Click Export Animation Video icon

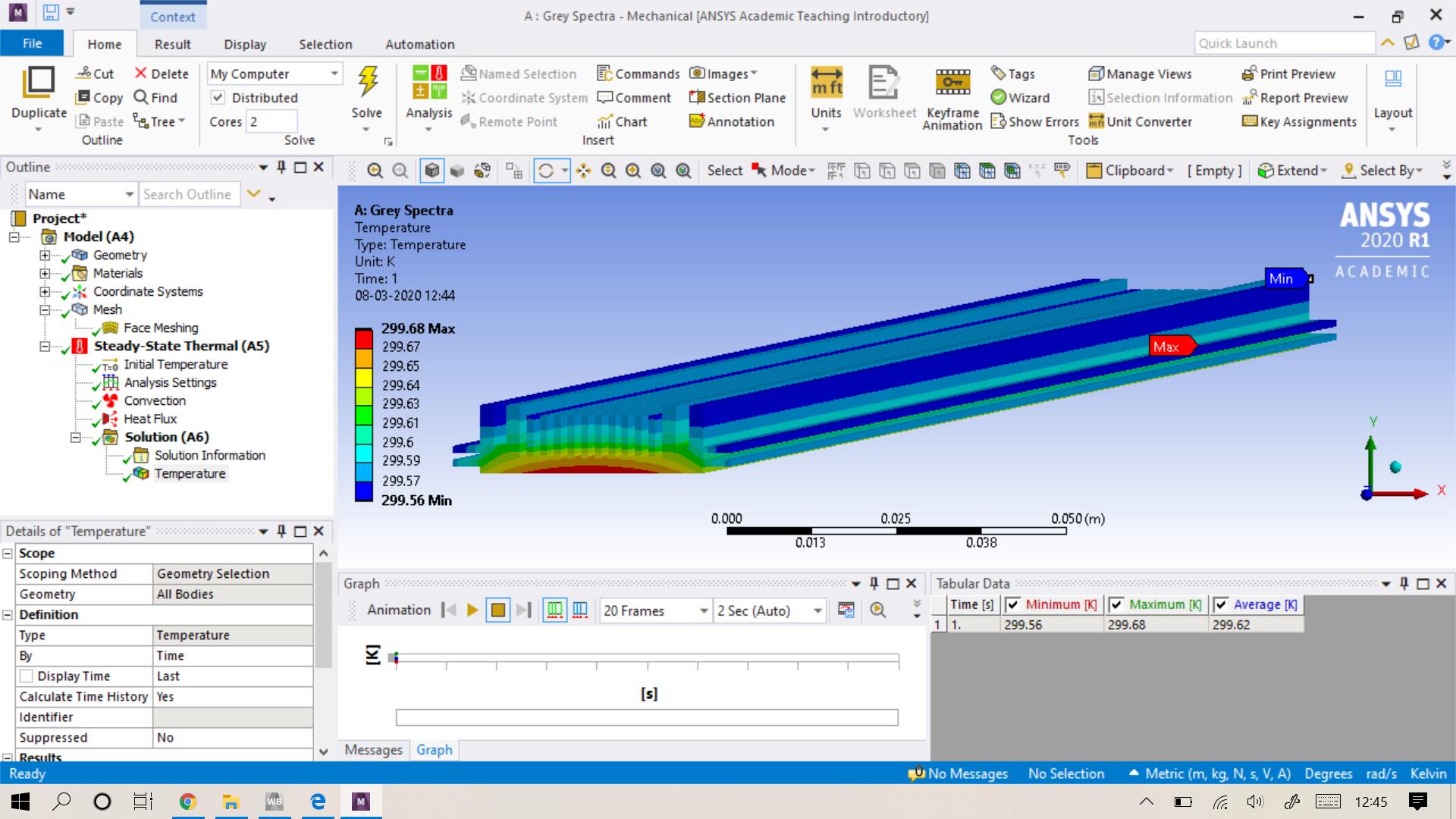[846, 610]
